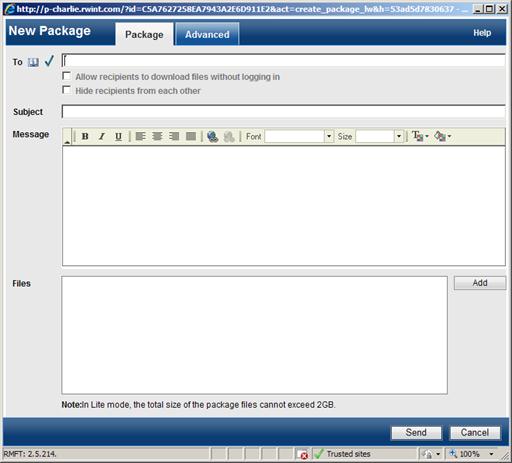Image resolution: width=512 pixels, height=463 pixels.
Task: Switch to the Advanced tab
Action: (x=207, y=34)
